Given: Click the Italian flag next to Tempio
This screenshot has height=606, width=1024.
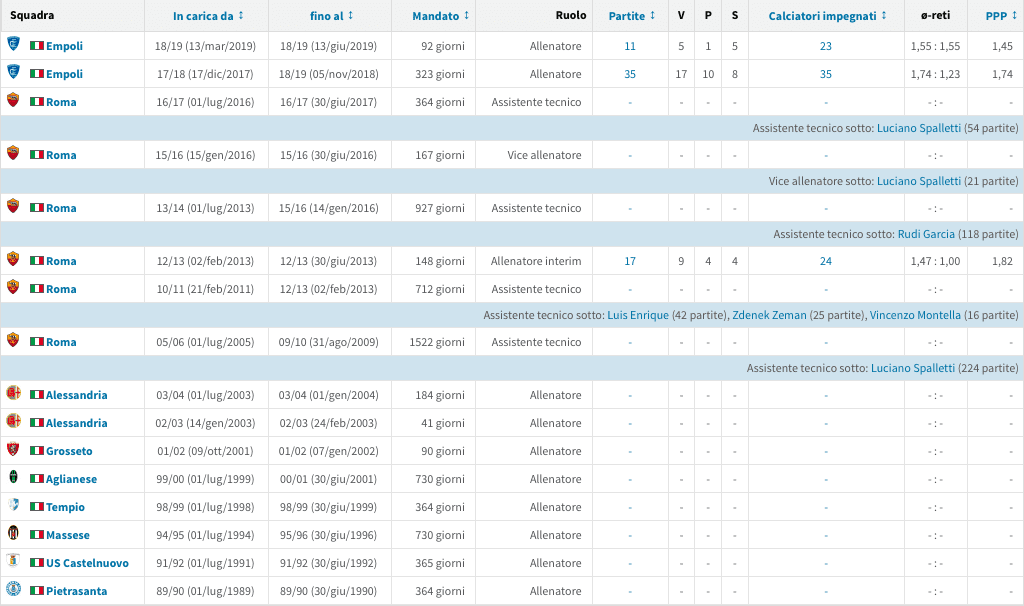Looking at the screenshot, I should pos(37,507).
